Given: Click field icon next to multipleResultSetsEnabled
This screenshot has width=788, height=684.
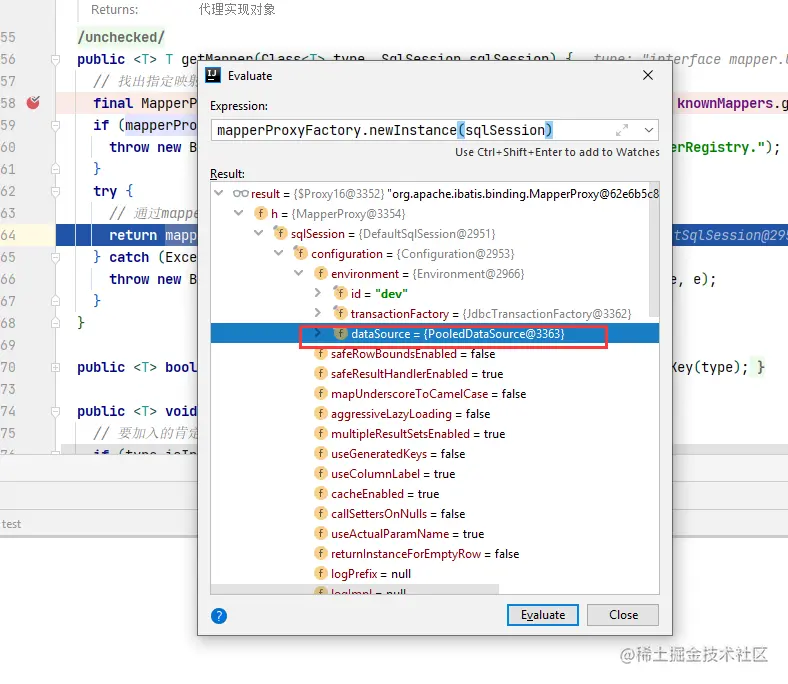Looking at the screenshot, I should point(320,433).
